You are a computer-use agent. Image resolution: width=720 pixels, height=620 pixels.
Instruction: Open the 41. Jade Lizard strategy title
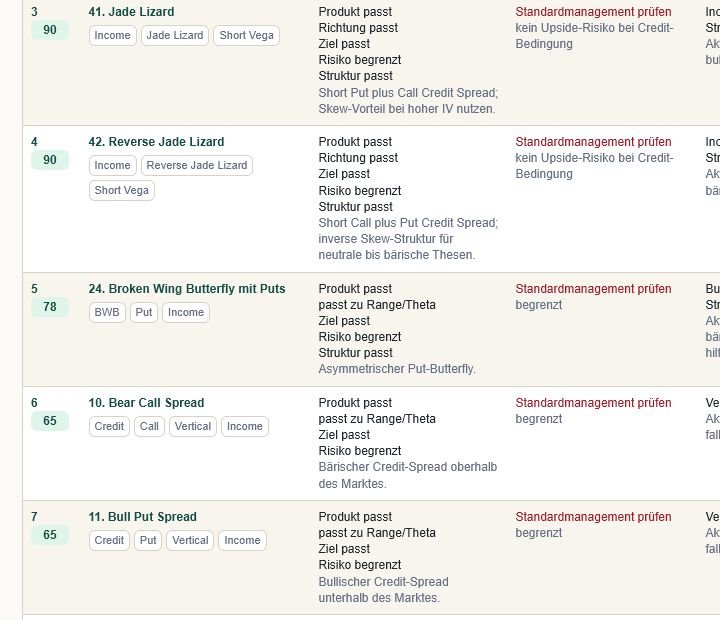pyautogui.click(x=131, y=11)
